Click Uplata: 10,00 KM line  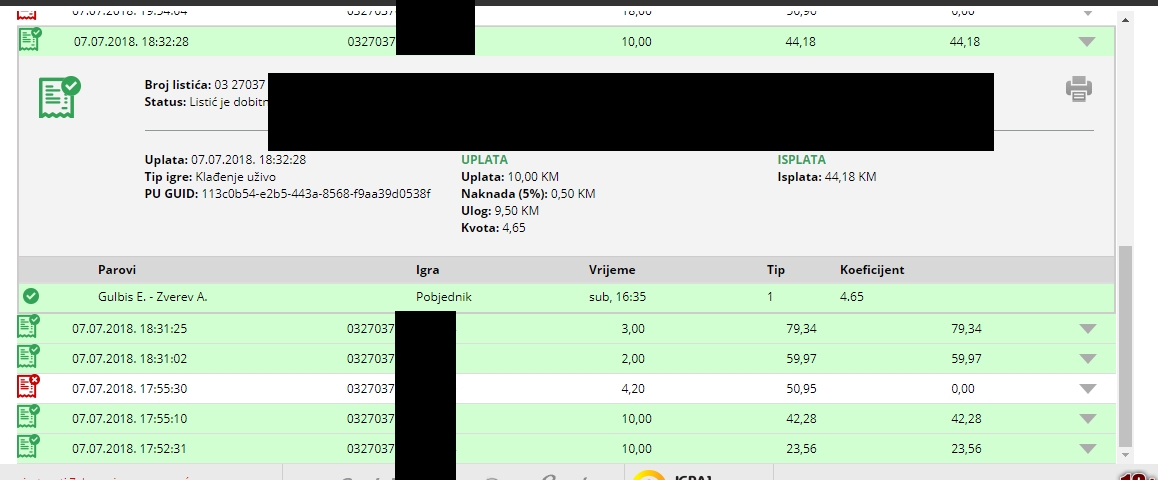click(x=510, y=176)
